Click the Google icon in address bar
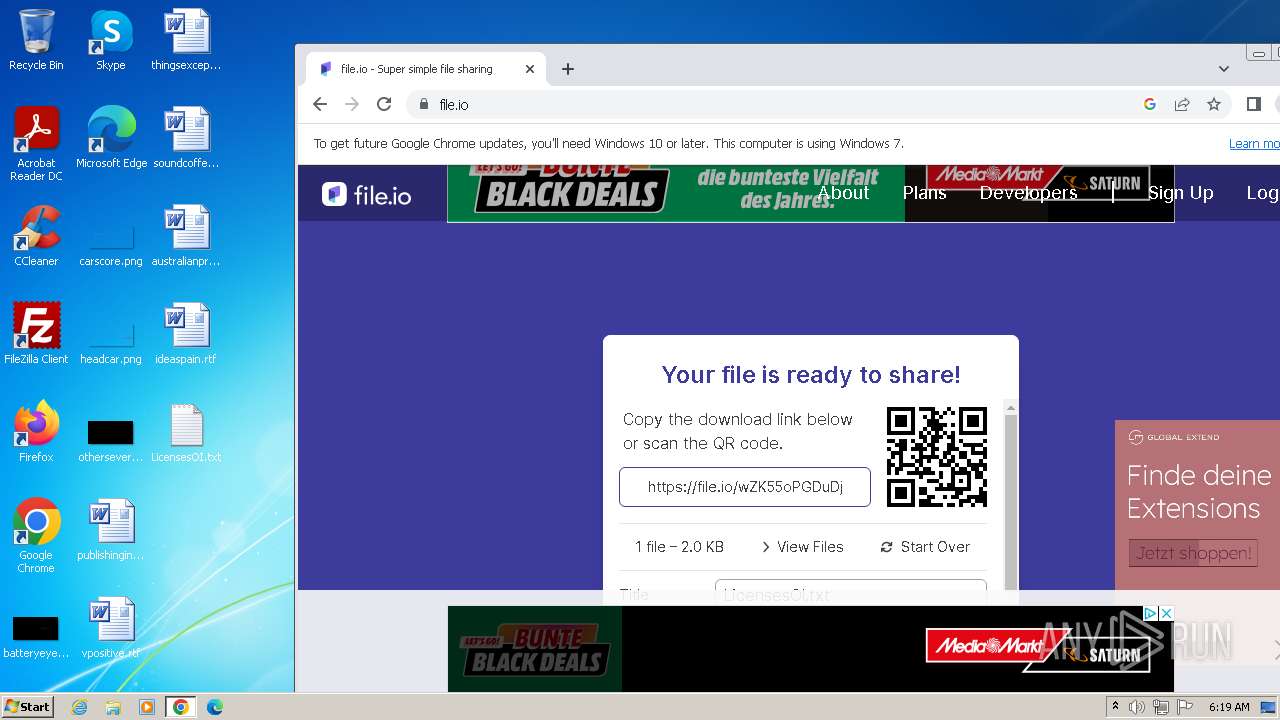Screen dimensions: 1280x720 click(x=1150, y=104)
